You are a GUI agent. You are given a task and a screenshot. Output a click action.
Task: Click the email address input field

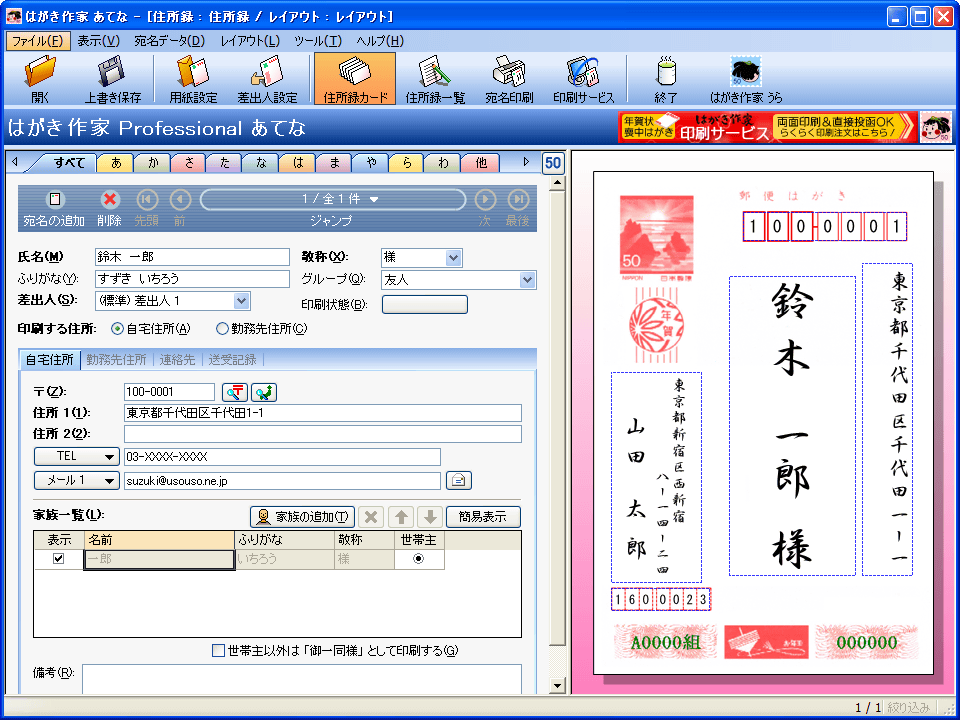point(282,481)
